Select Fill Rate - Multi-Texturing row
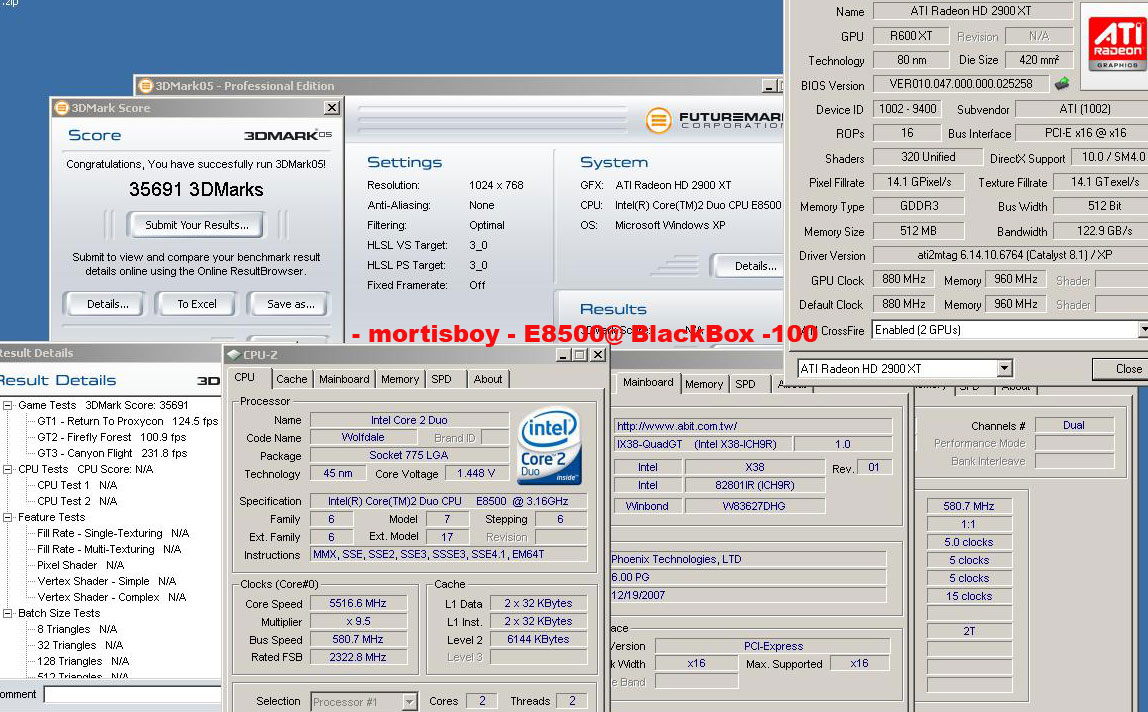Image resolution: width=1148 pixels, height=712 pixels. point(109,549)
